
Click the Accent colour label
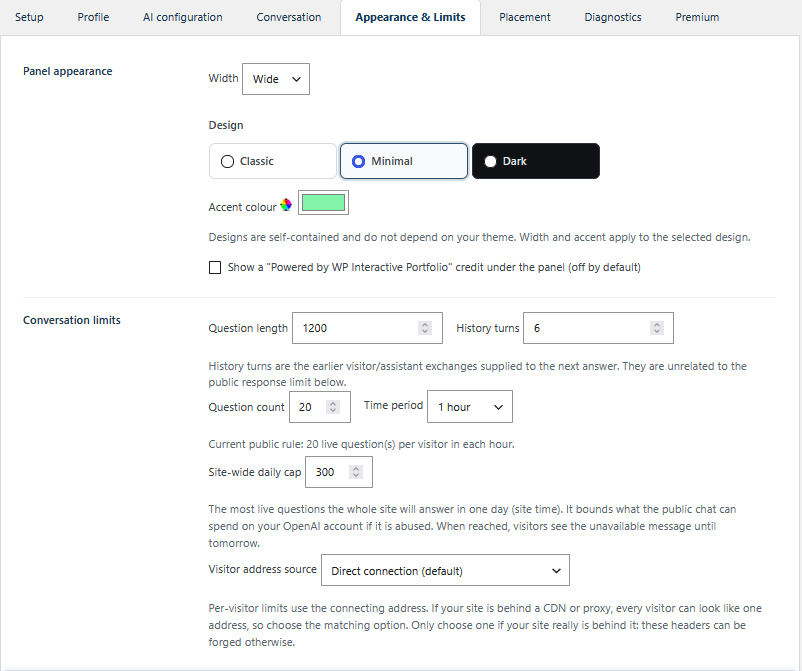click(x=242, y=207)
